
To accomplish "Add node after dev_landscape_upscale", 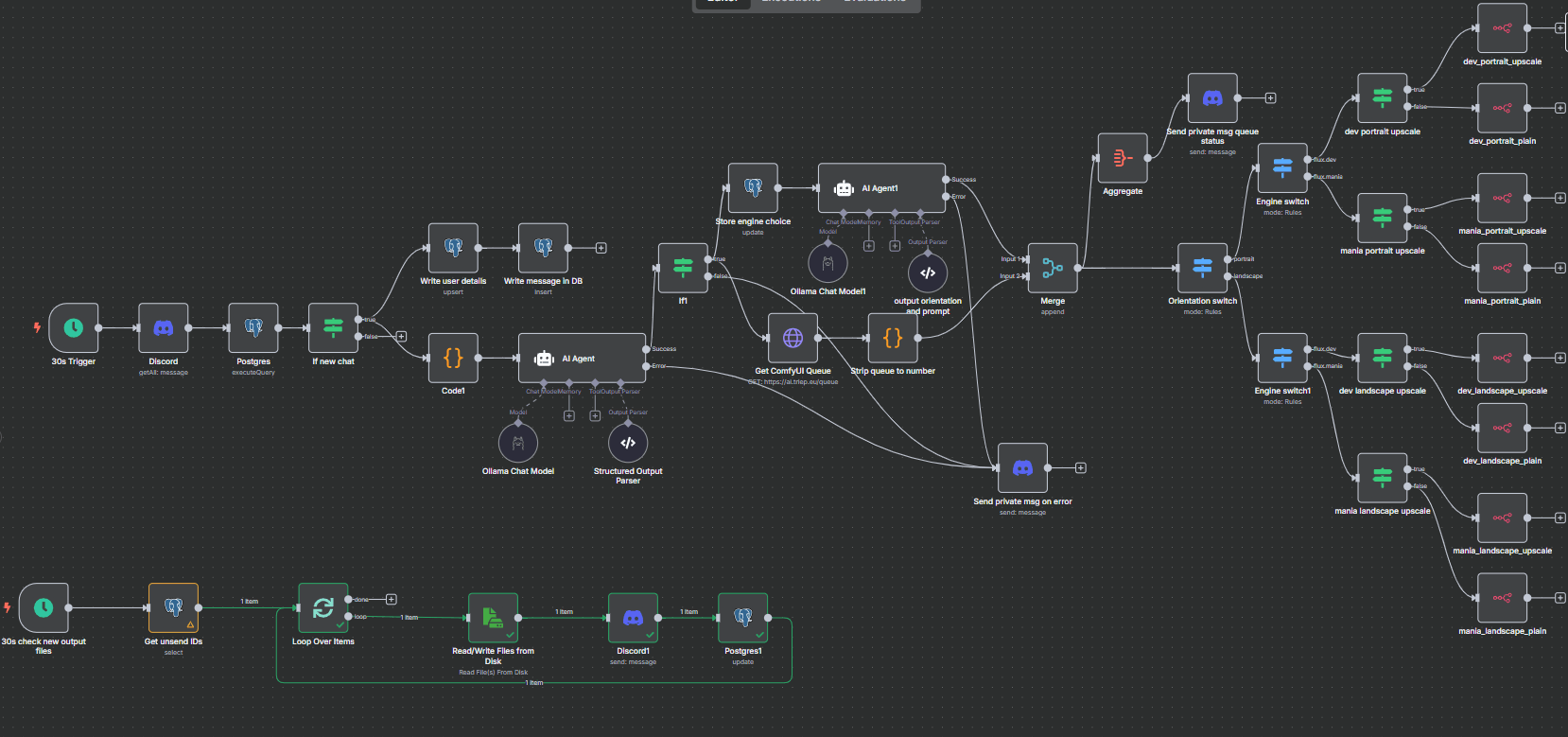I will point(1559,358).
